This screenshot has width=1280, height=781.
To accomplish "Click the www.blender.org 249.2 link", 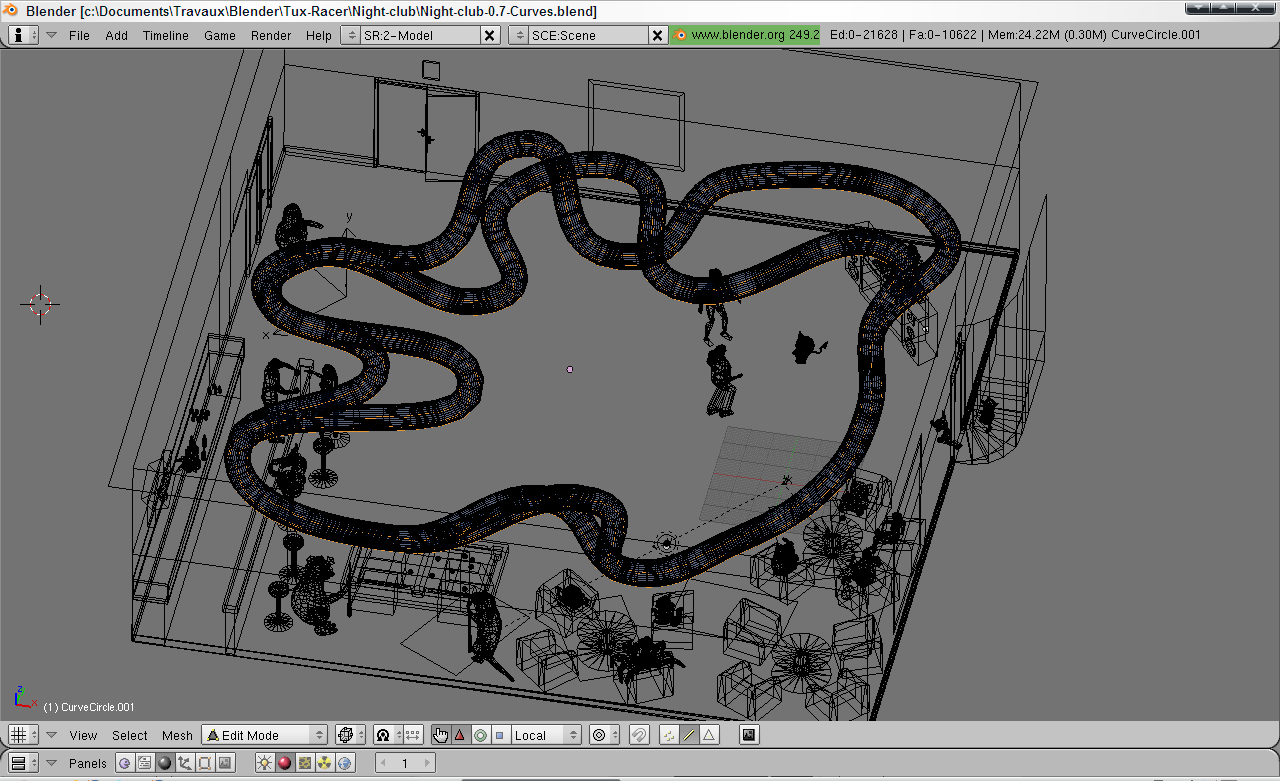I will (x=745, y=35).
